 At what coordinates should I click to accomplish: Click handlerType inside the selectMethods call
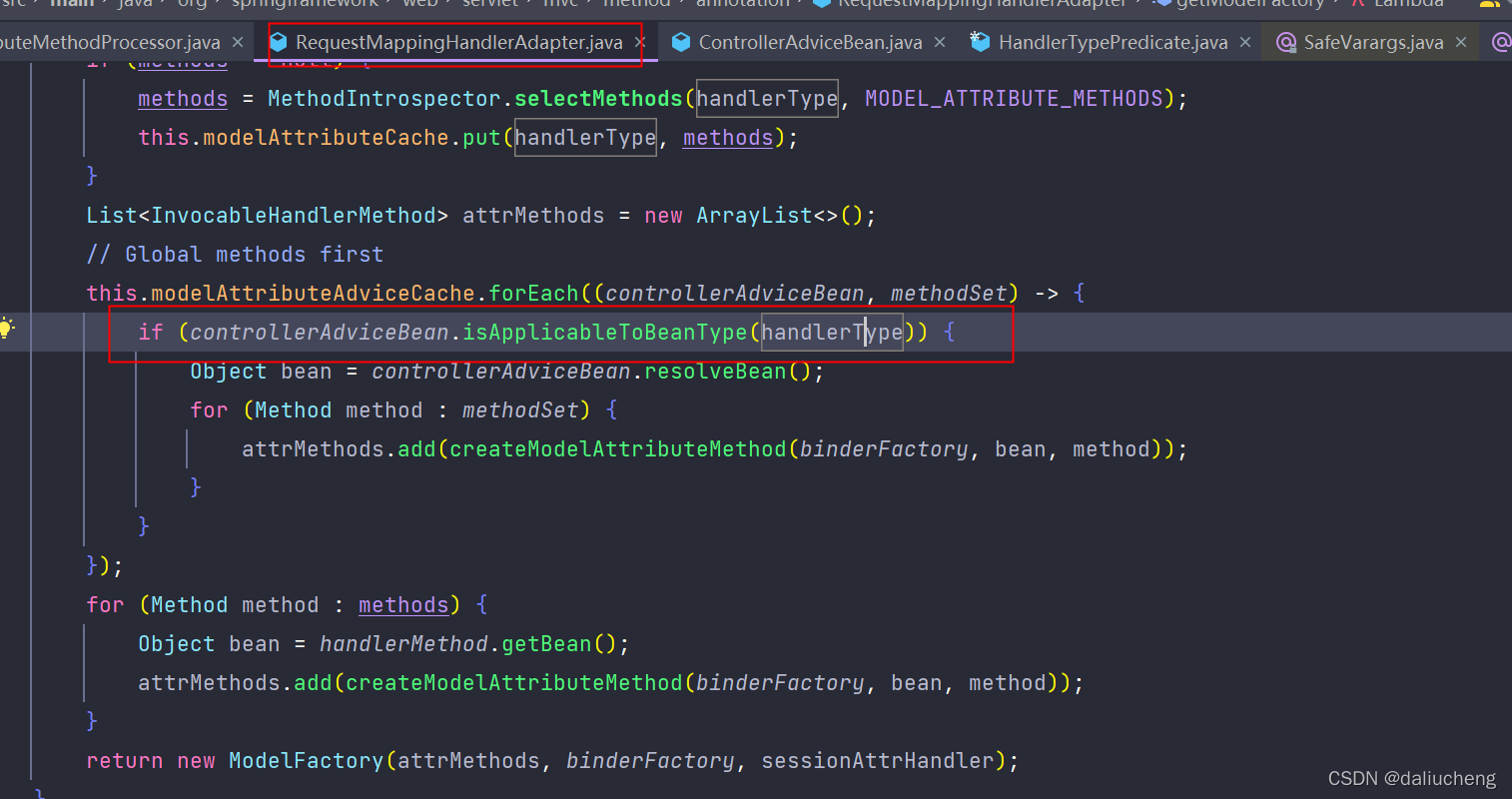(767, 98)
